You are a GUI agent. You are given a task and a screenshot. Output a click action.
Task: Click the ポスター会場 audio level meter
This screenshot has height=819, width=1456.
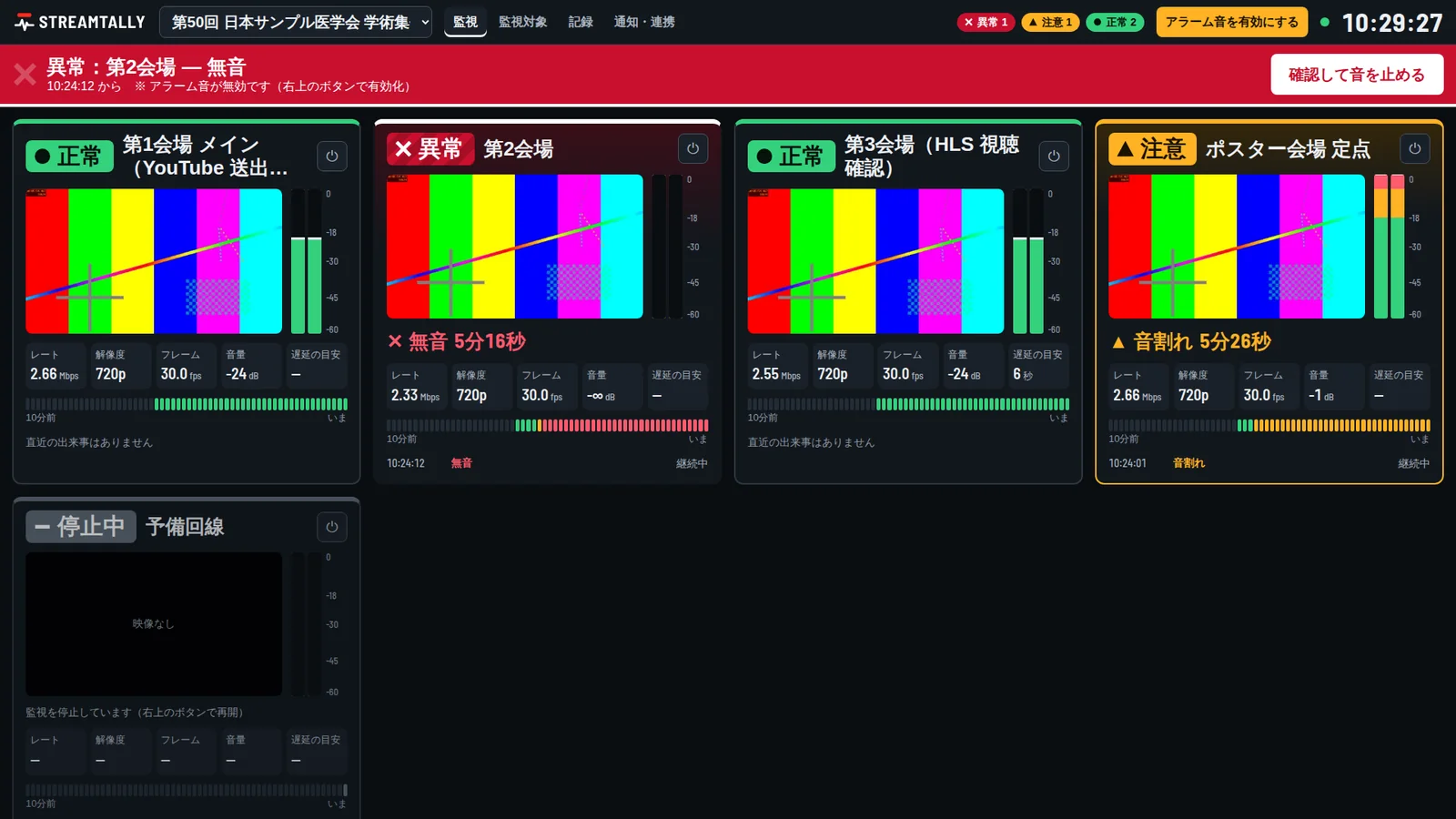click(x=1390, y=247)
